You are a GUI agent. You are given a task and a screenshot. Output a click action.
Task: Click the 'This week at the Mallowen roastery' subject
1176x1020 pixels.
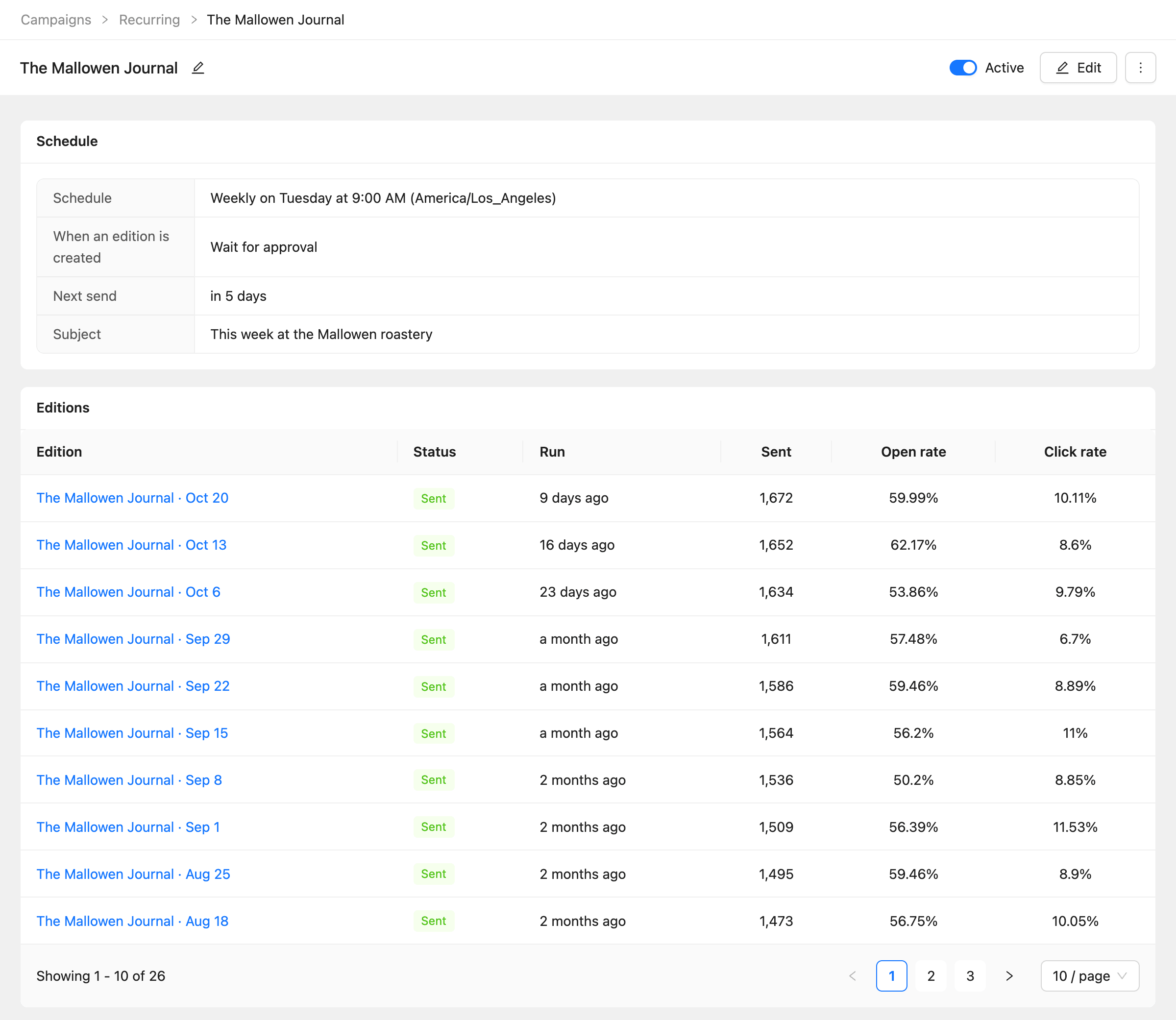coord(321,334)
